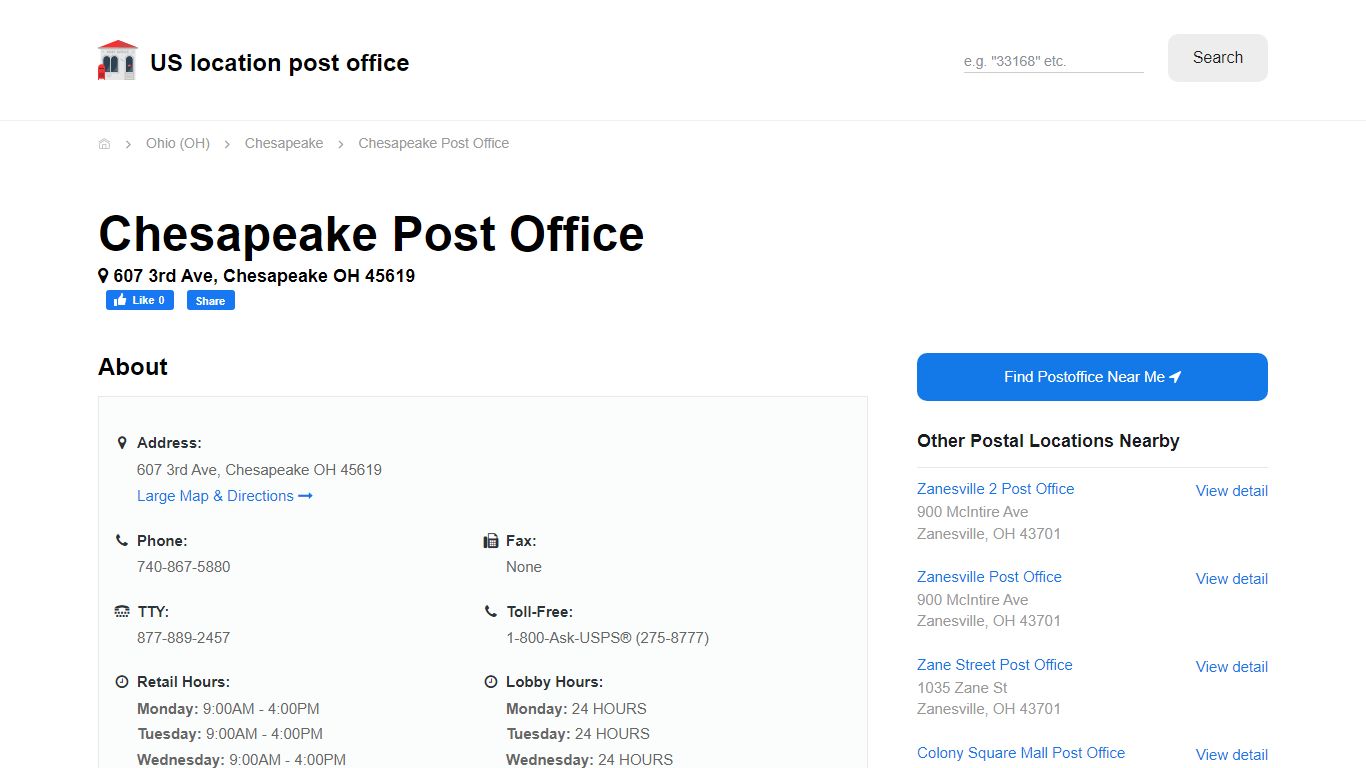1366x768 pixels.
Task: Open Large Map & Directions link
Action: pyautogui.click(x=225, y=496)
